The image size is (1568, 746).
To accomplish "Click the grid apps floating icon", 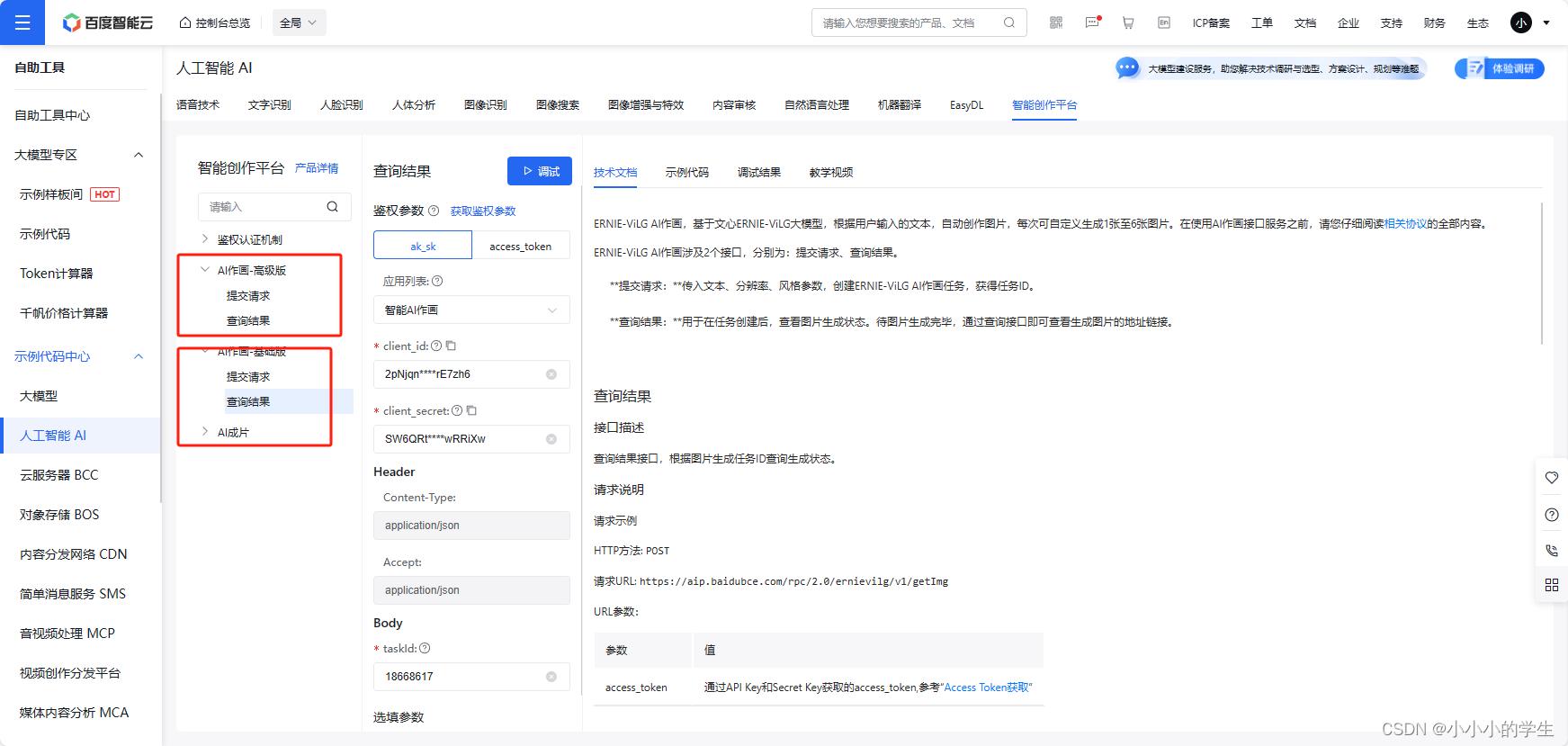I will point(1552,585).
